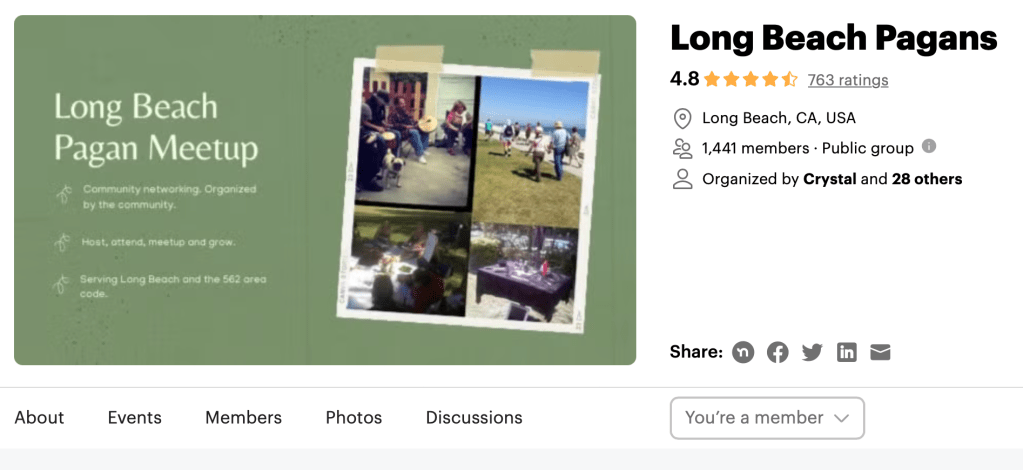Screen dimensions: 1023x470
Task: Click the Public group info icon
Action: pos(929,146)
